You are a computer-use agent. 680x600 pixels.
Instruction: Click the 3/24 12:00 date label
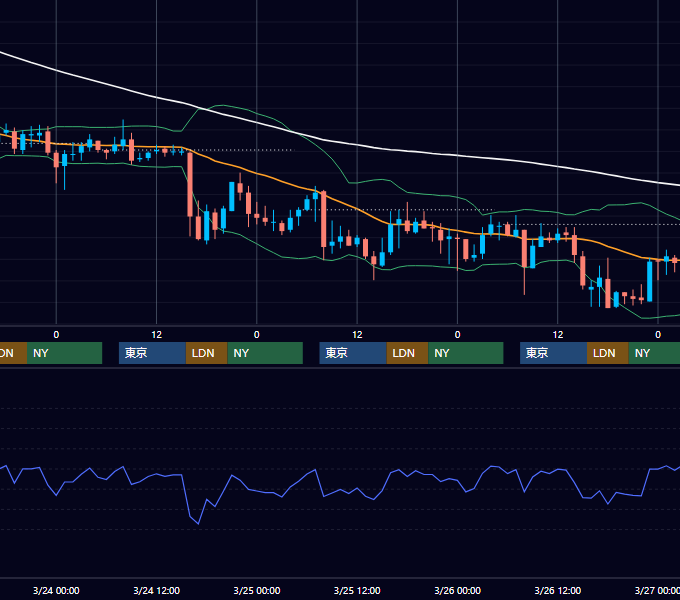click(156, 590)
